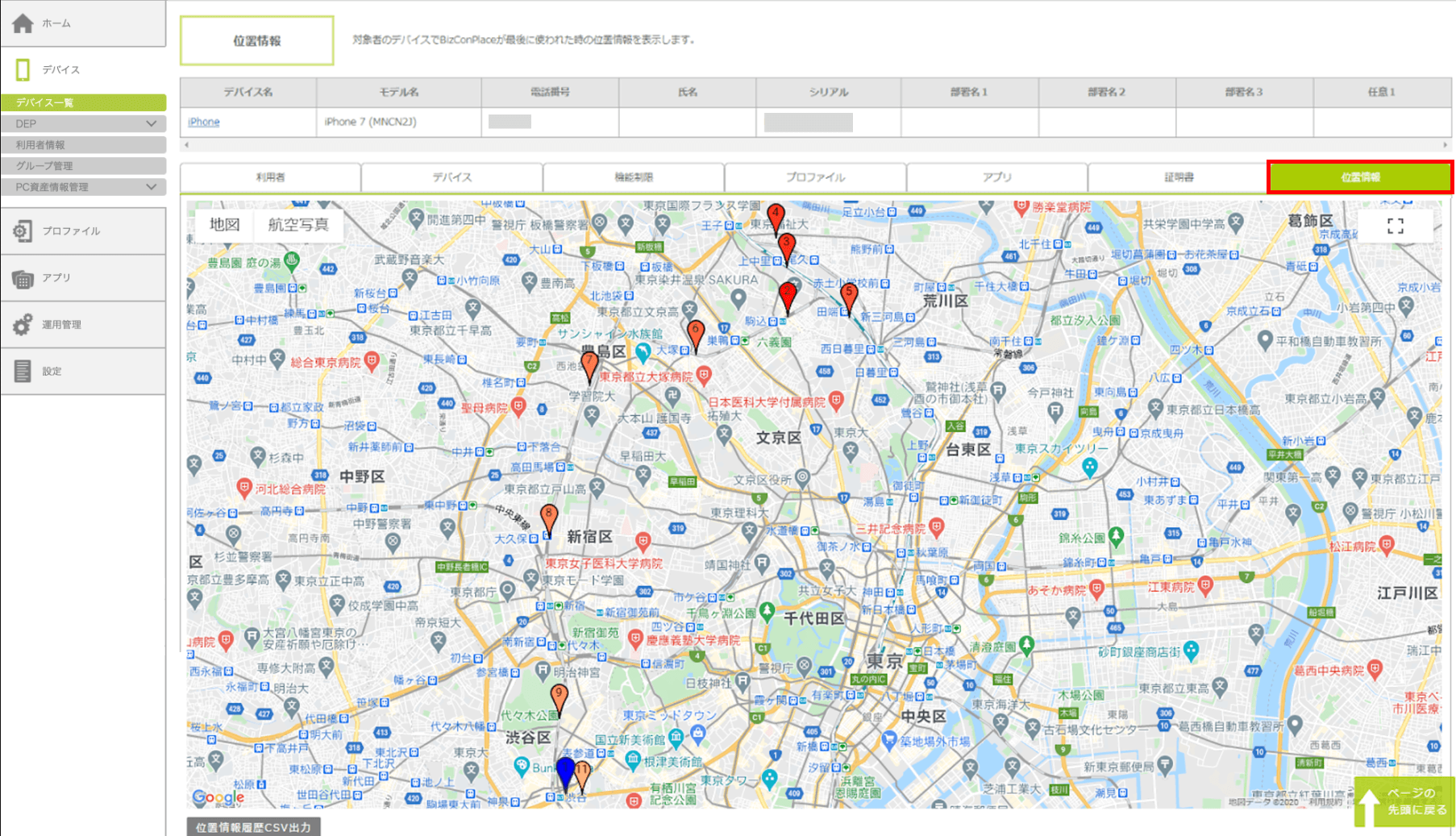The width and height of the screenshot is (1456, 836).
Task: Select red map pin number 3
Action: point(786,249)
